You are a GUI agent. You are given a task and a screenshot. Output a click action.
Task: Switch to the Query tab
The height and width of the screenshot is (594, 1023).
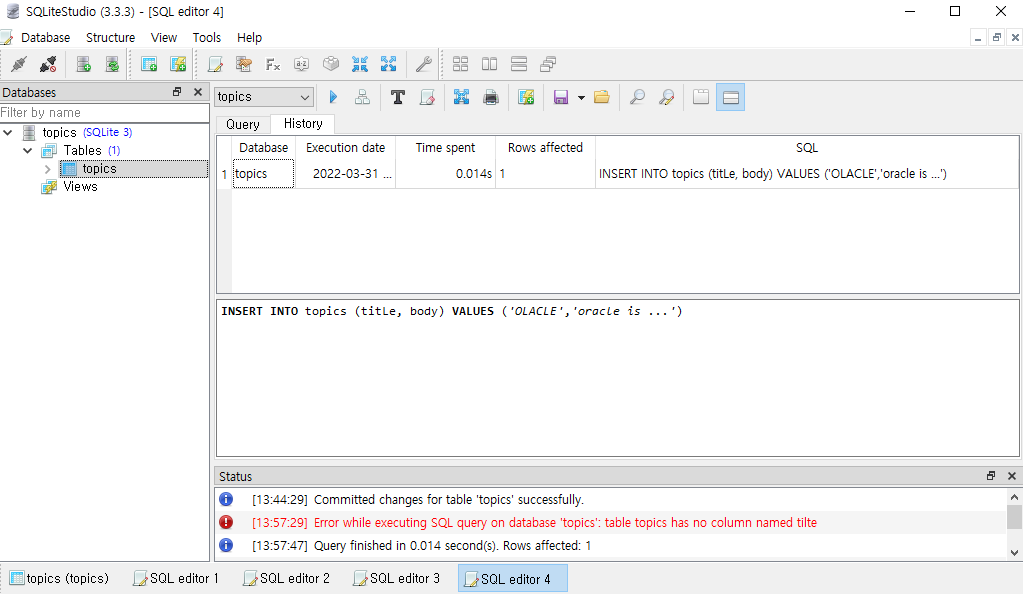point(243,124)
